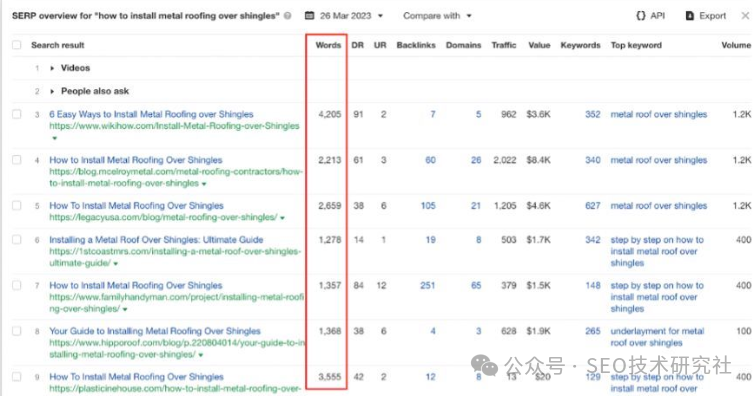Tick the checkbox for the familyhandyman result
Image resolution: width=756 pixels, height=396 pixels.
17,285
